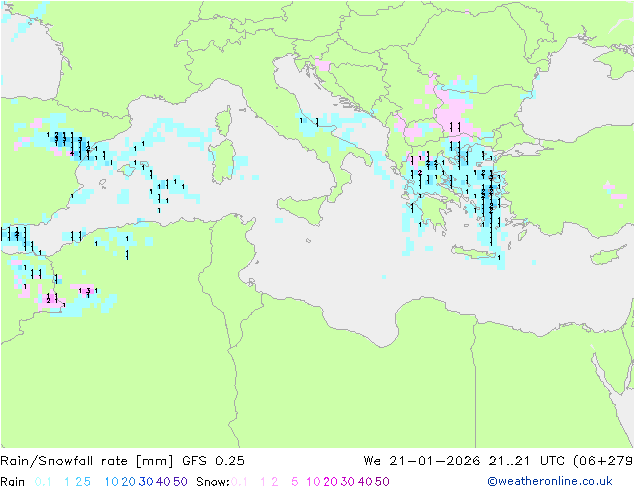
Task: Pick the Snow 20 legend color value
Action: pyautogui.click(x=330, y=482)
